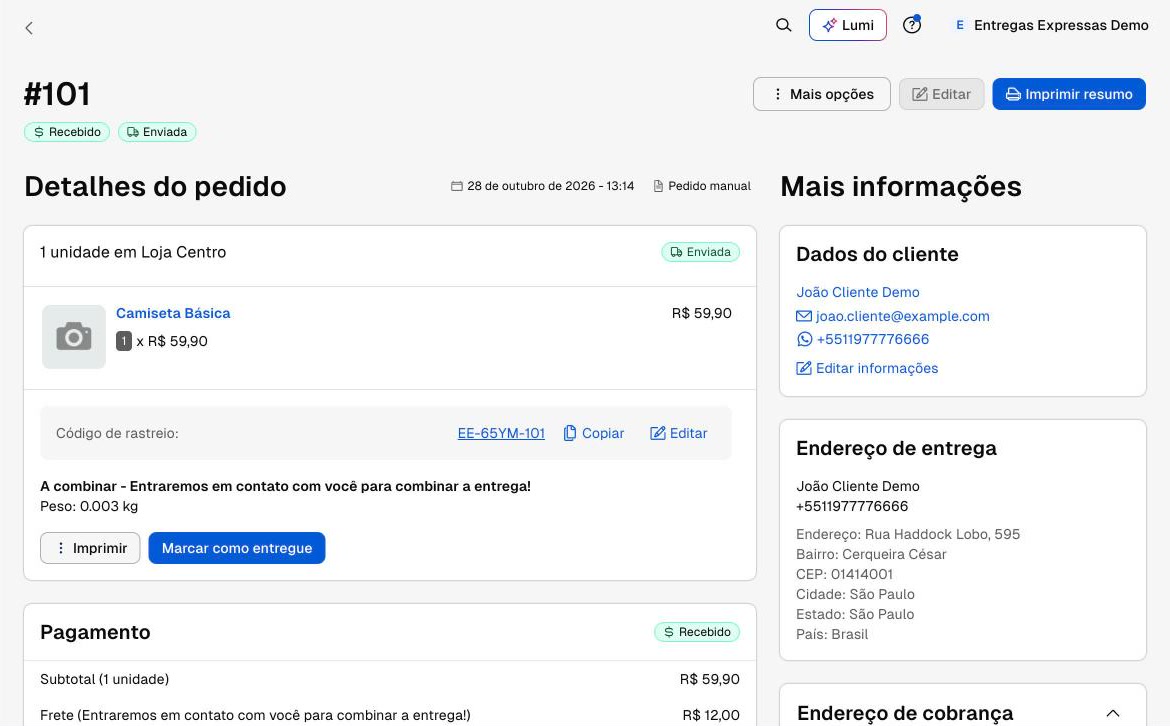Screen dimensions: 1170x726
Task: Click the text 1 unidade em Loja Centro
Action: 133,252
